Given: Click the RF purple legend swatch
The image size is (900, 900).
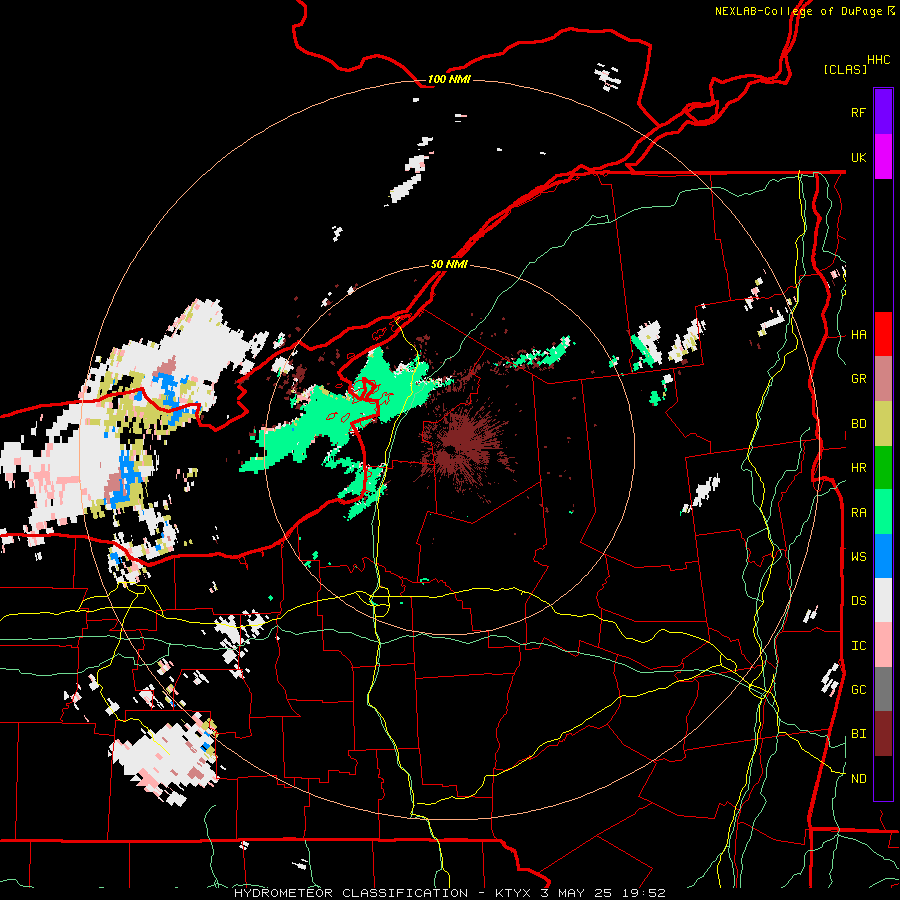Looking at the screenshot, I should (x=883, y=112).
